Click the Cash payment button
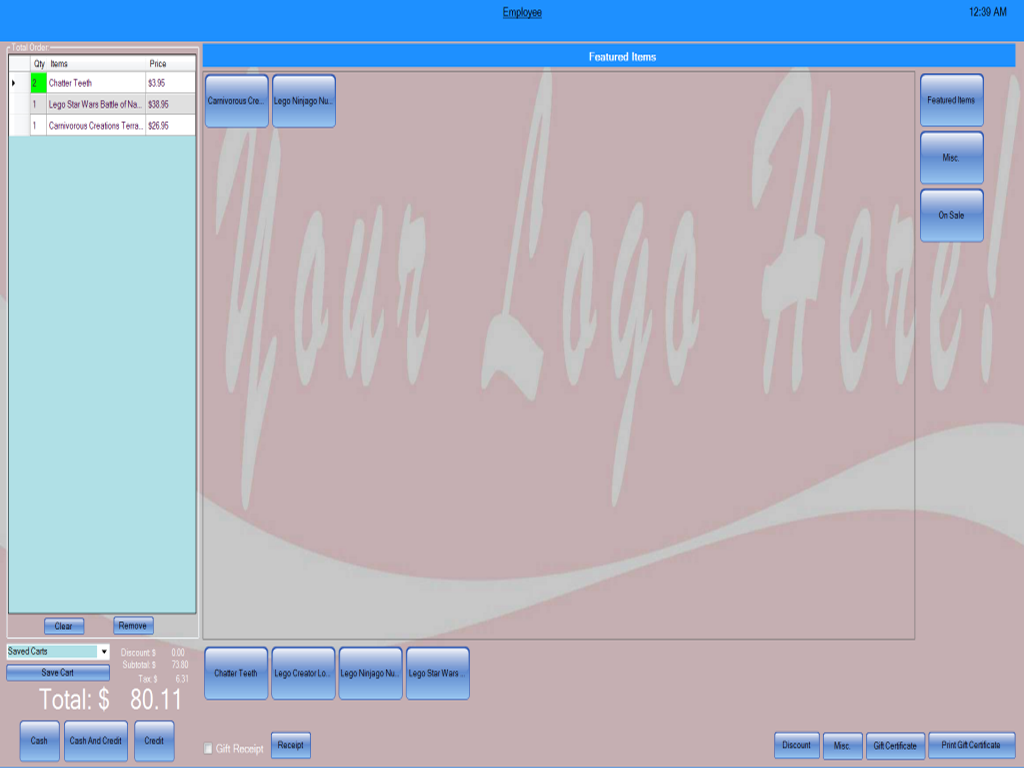This screenshot has height=768, width=1024. (39, 741)
